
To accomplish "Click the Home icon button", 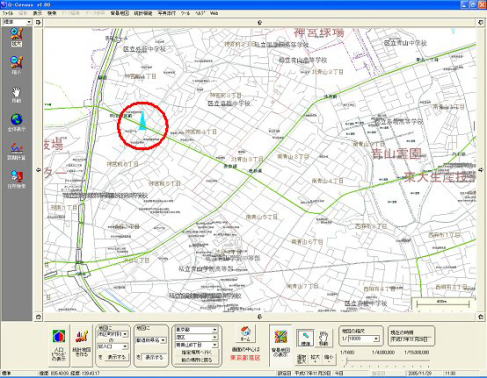I will click(x=246, y=334).
